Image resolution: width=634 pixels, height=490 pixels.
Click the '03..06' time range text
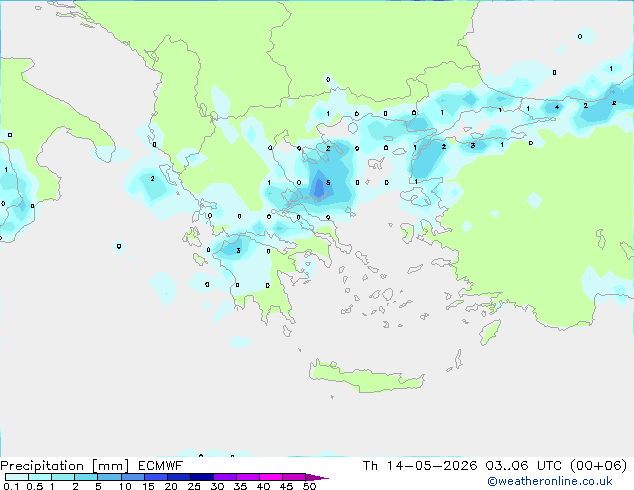(507, 466)
